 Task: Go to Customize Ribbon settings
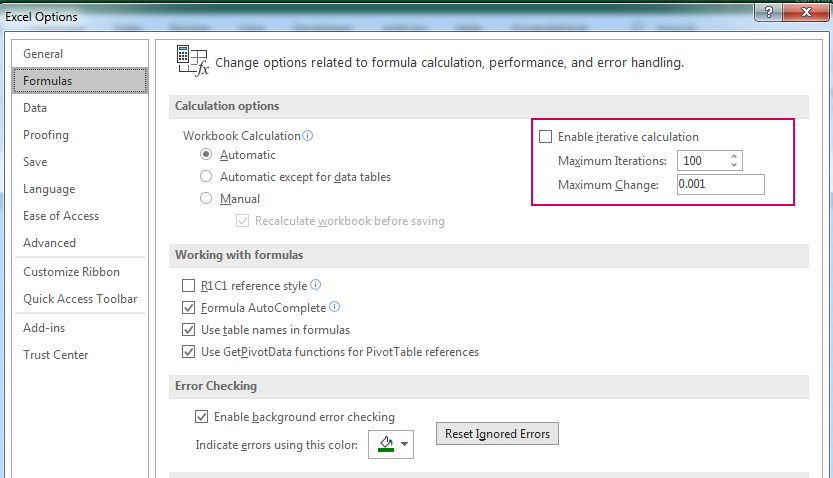tap(80, 272)
